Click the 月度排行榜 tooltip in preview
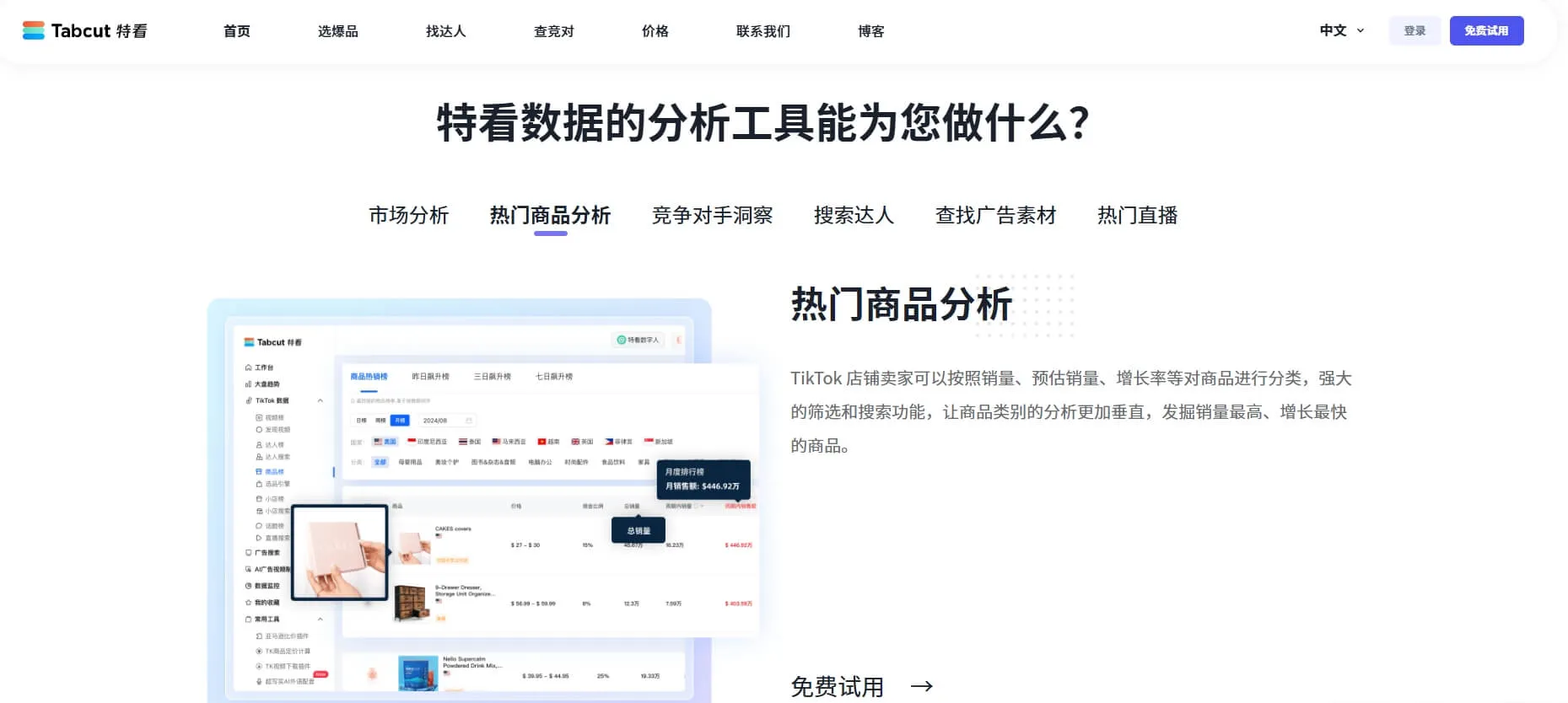The image size is (1568, 703). 703,479
